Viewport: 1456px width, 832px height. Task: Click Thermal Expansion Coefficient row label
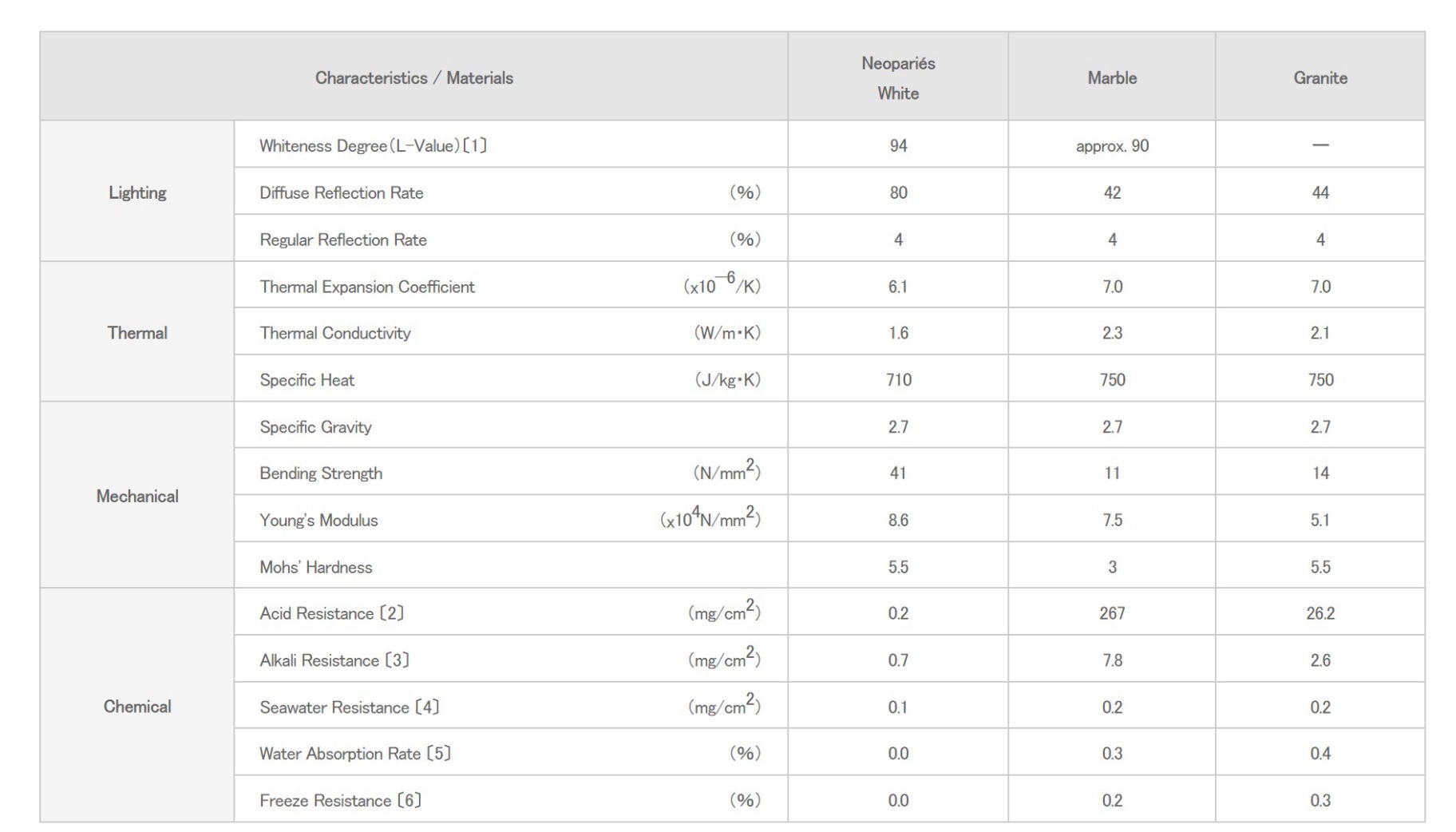click(366, 287)
